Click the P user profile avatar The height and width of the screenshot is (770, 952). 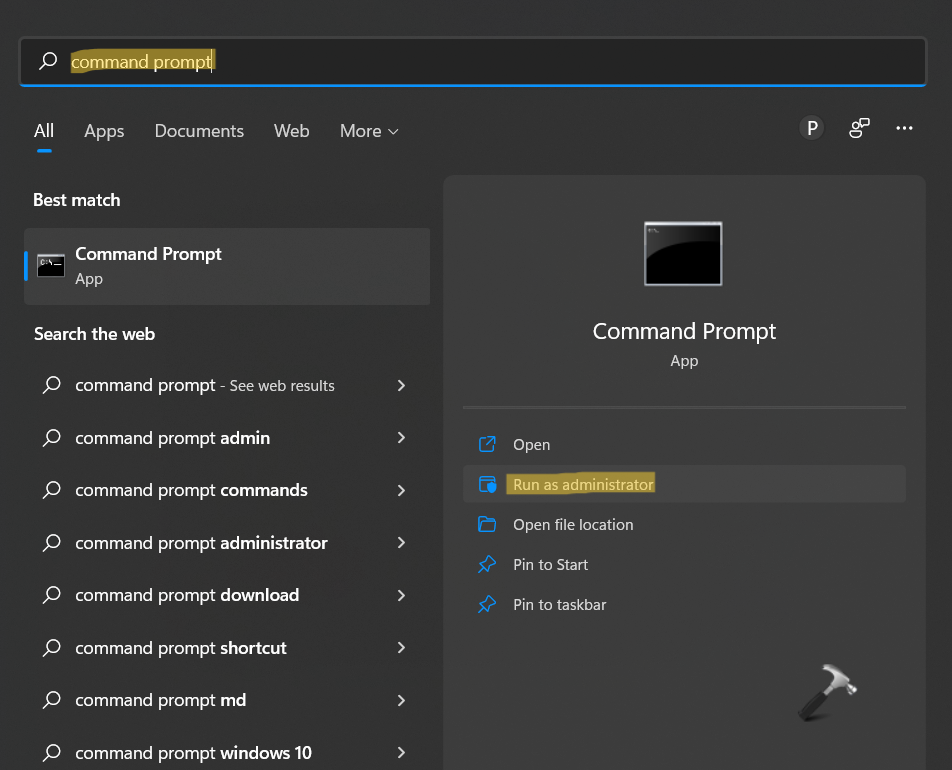pos(812,128)
